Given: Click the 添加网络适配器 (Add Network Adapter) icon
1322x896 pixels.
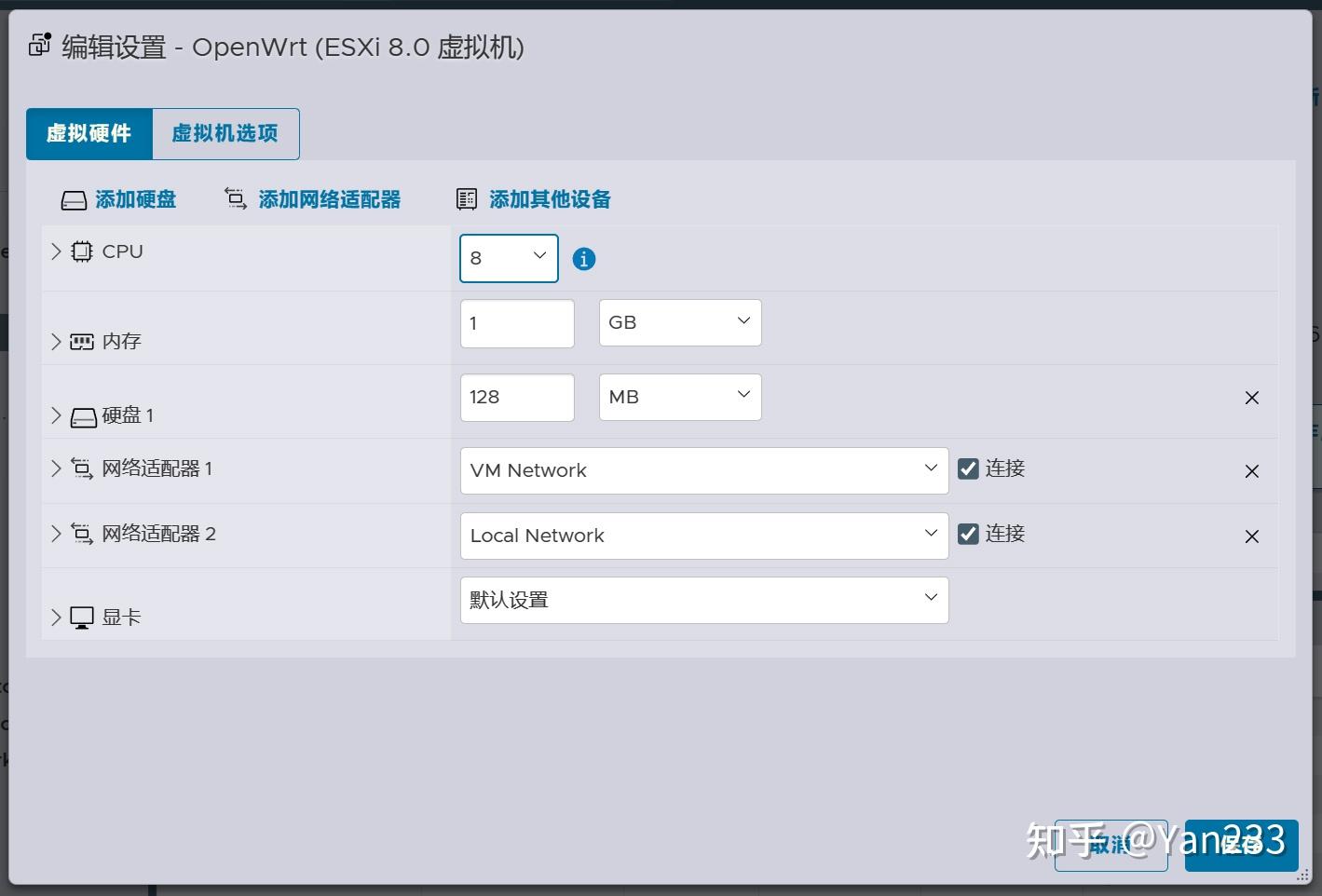Looking at the screenshot, I should click(x=235, y=198).
